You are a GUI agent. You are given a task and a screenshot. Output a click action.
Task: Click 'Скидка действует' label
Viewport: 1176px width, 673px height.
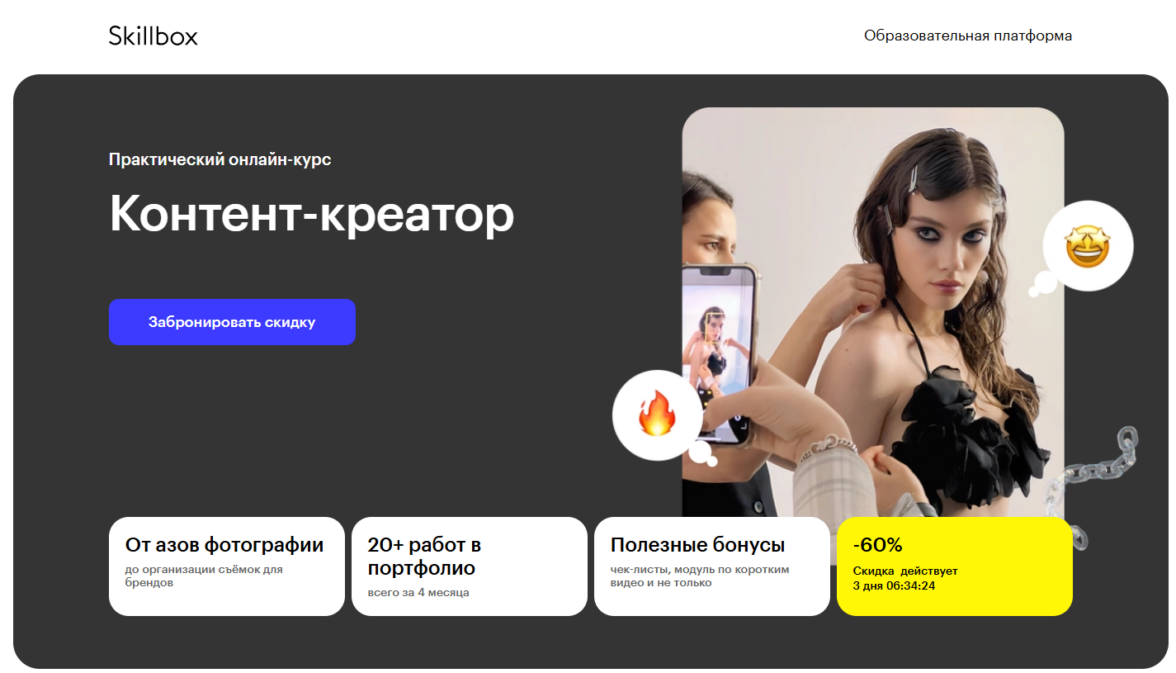[905, 571]
